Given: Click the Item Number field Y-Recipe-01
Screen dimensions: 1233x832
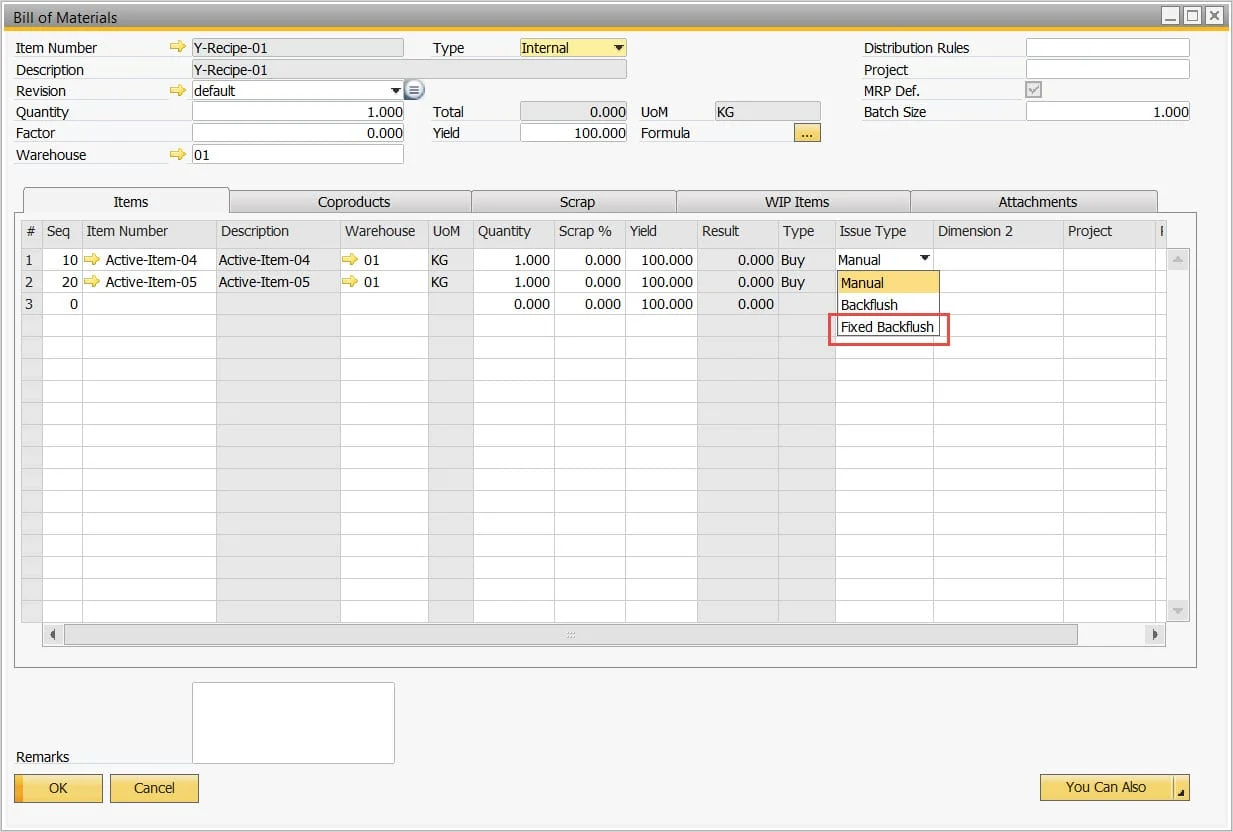Looking at the screenshot, I should (298, 48).
